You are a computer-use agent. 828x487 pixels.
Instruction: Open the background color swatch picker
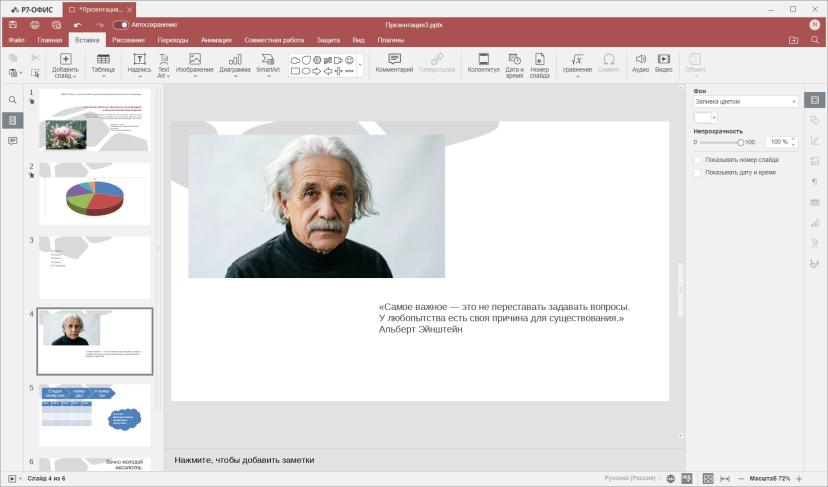(705, 117)
